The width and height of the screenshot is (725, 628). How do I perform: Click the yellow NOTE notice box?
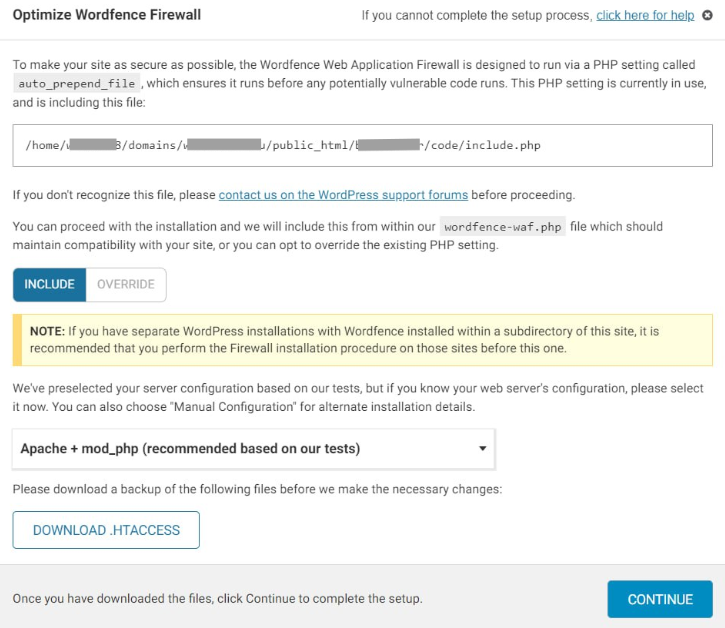pyautogui.click(x=362, y=340)
